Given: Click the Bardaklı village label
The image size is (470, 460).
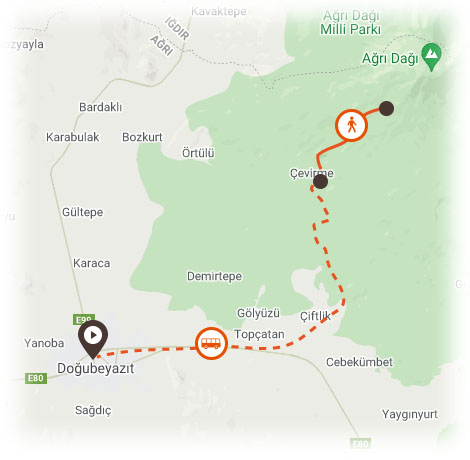Looking at the screenshot, I should pos(100,107).
